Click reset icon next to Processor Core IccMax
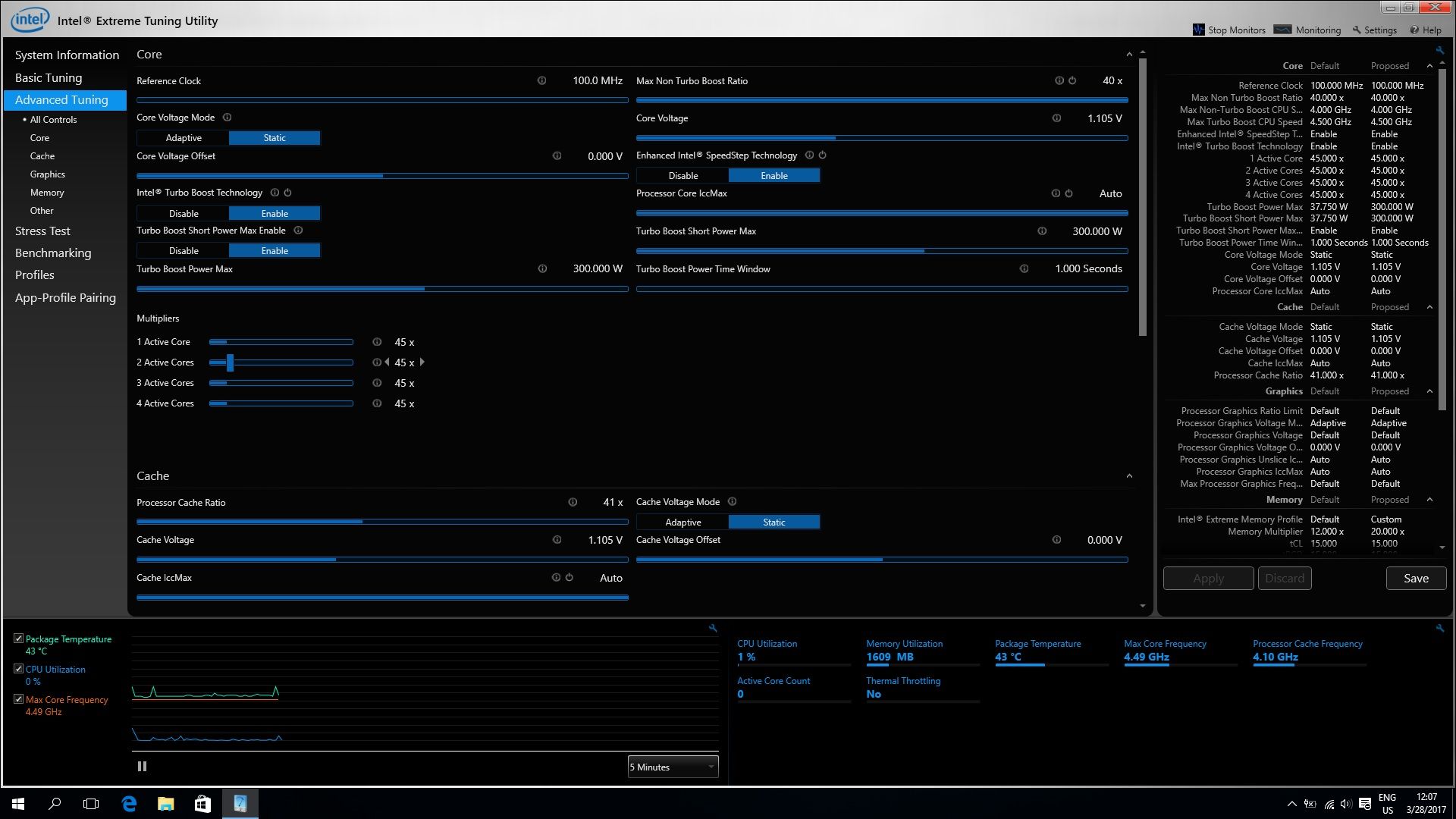The height and width of the screenshot is (819, 1456). [x=1068, y=193]
